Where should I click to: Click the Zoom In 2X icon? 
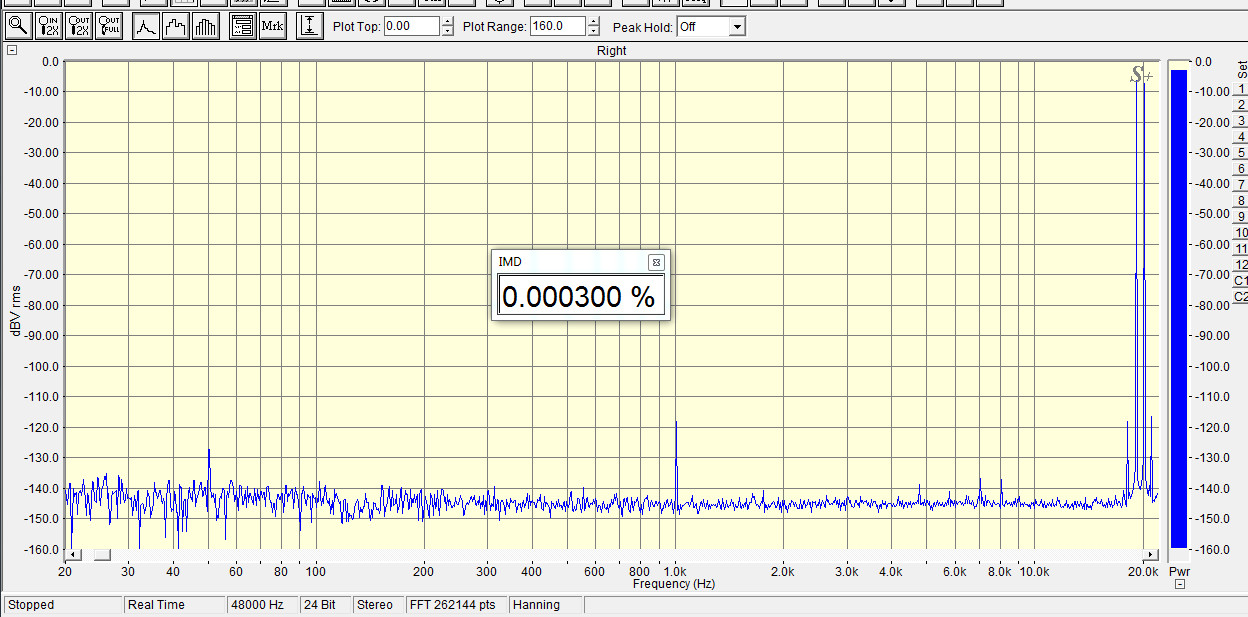click(49, 26)
